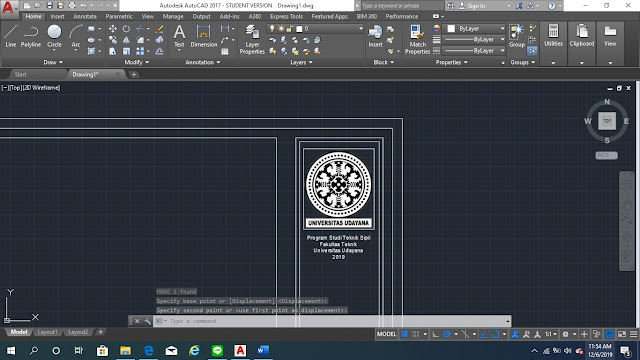The image size is (640, 360).
Task: Switch to the Insert ribbon tab
Action: tap(57, 16)
